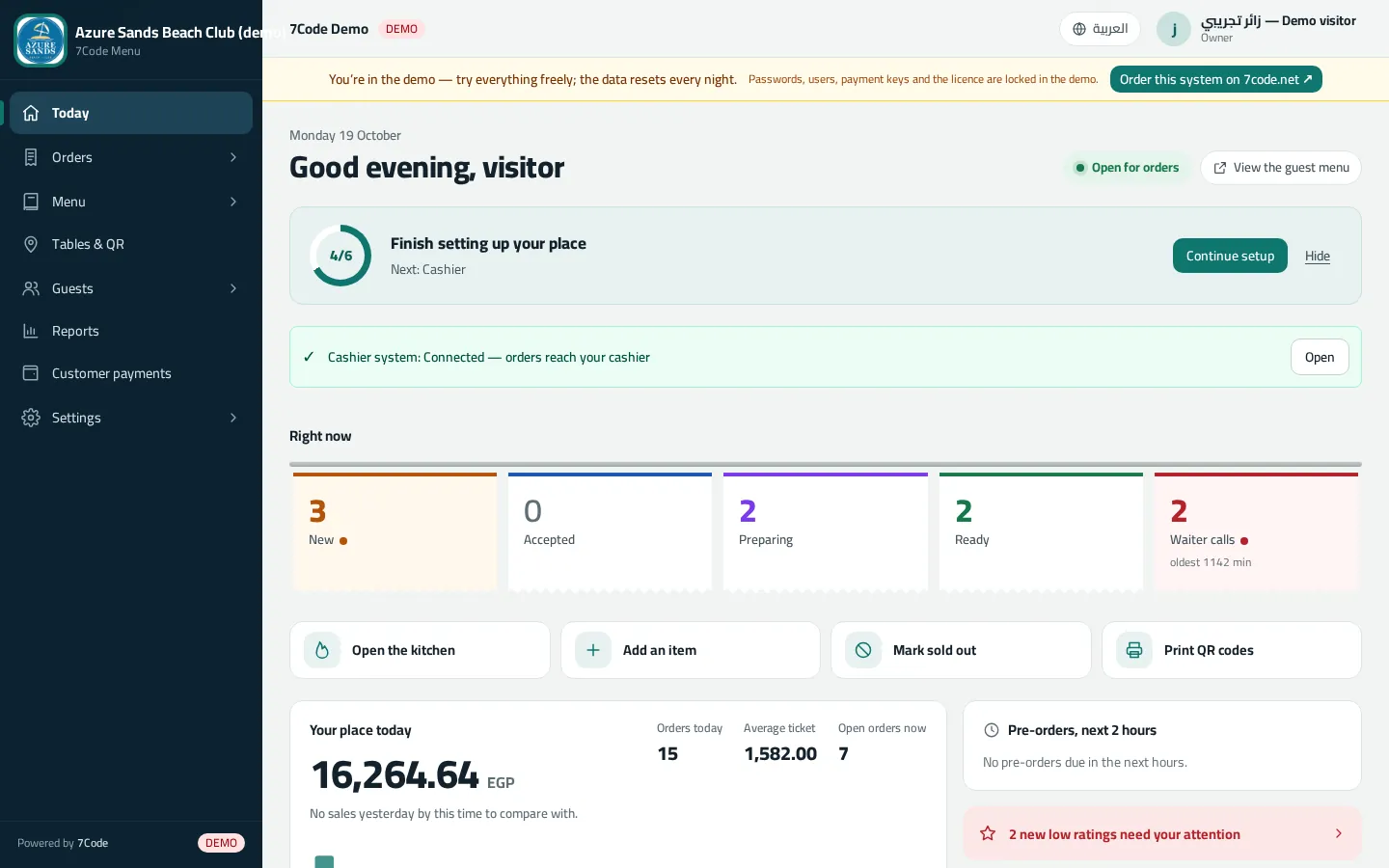Screen dimensions: 1389x868
Task: Select the New orders status card
Action: click(395, 531)
